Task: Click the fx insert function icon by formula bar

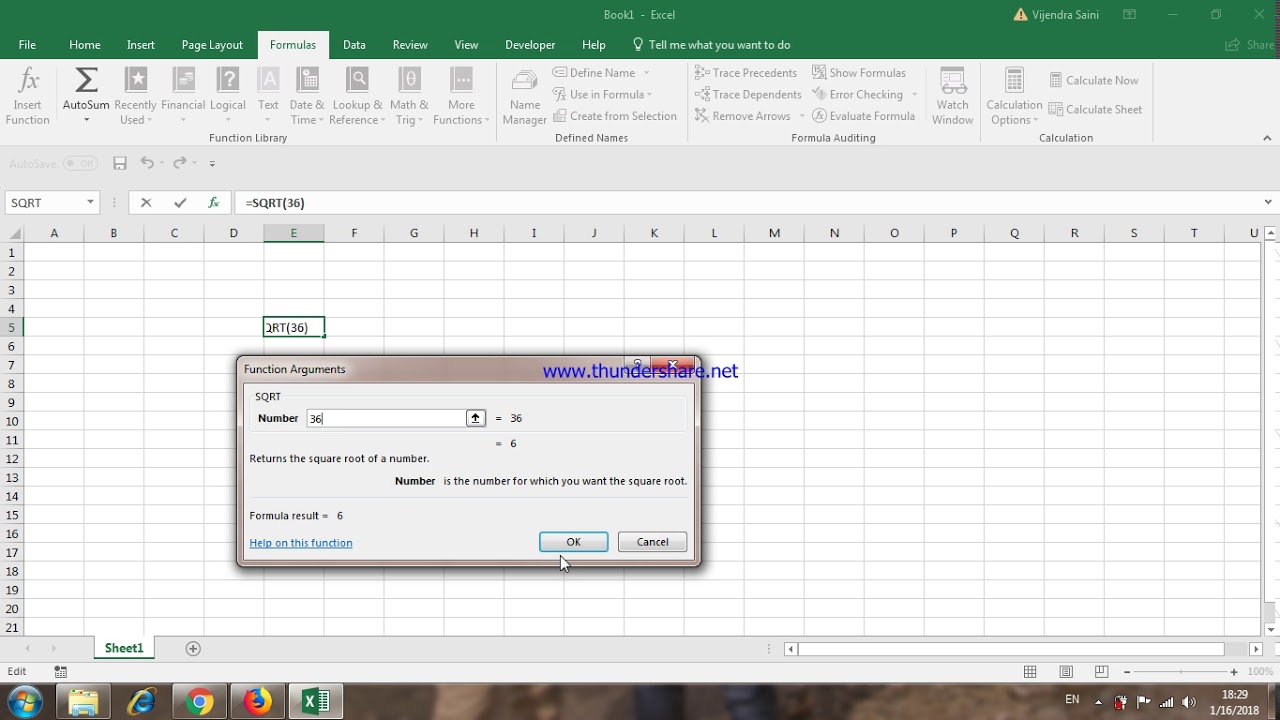Action: [213, 202]
